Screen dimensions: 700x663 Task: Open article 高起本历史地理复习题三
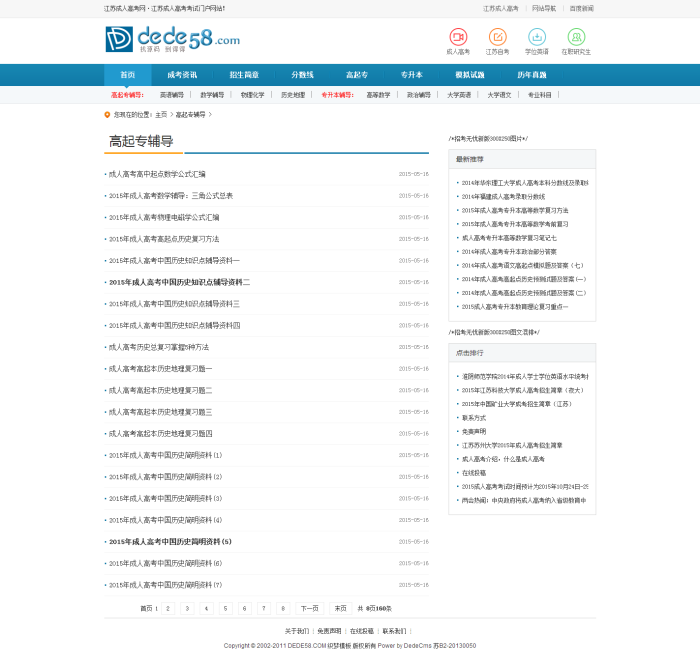161,412
